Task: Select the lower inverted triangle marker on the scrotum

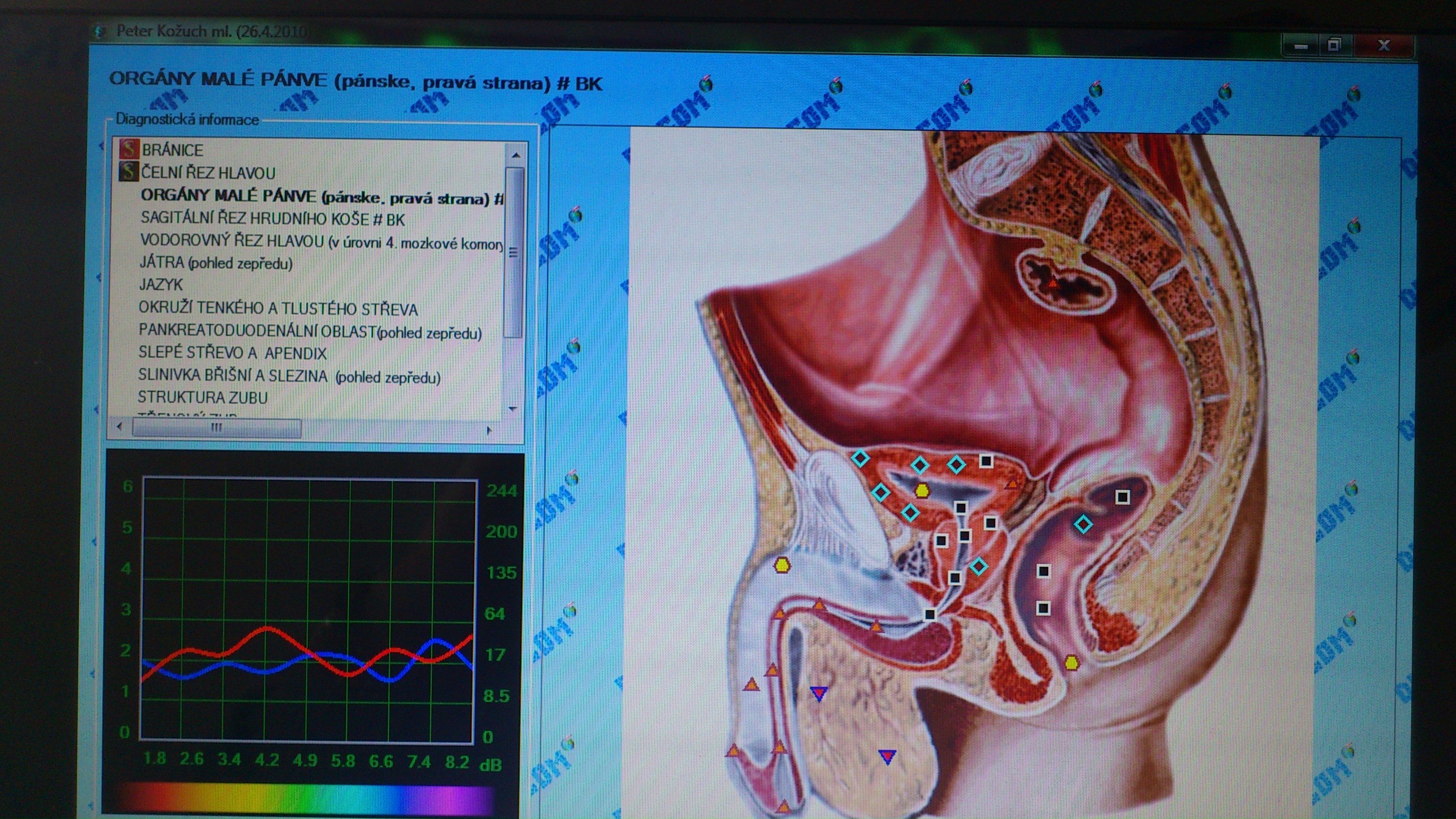Action: click(887, 757)
